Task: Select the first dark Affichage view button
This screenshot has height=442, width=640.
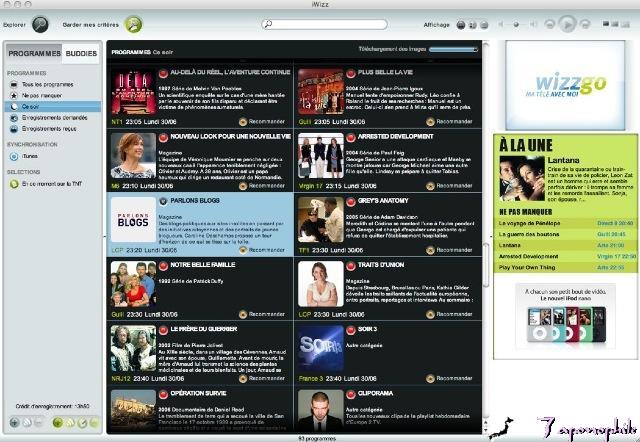Action: (x=461, y=25)
